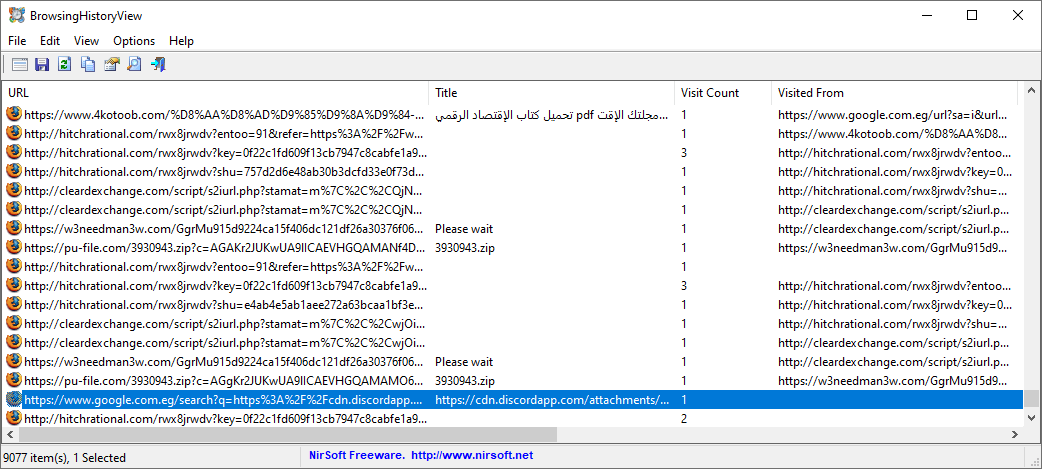The image size is (1042, 469).
Task: Click the Exit door toolbar icon
Action: (157, 64)
